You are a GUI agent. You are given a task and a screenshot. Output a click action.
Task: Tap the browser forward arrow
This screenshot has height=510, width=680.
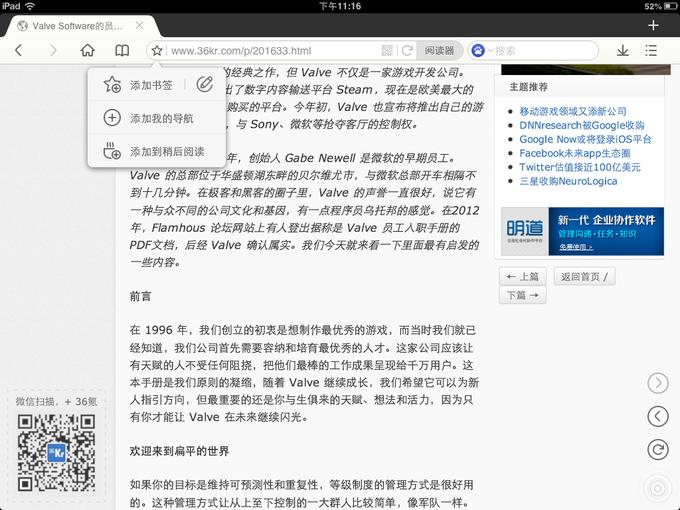pos(53,50)
